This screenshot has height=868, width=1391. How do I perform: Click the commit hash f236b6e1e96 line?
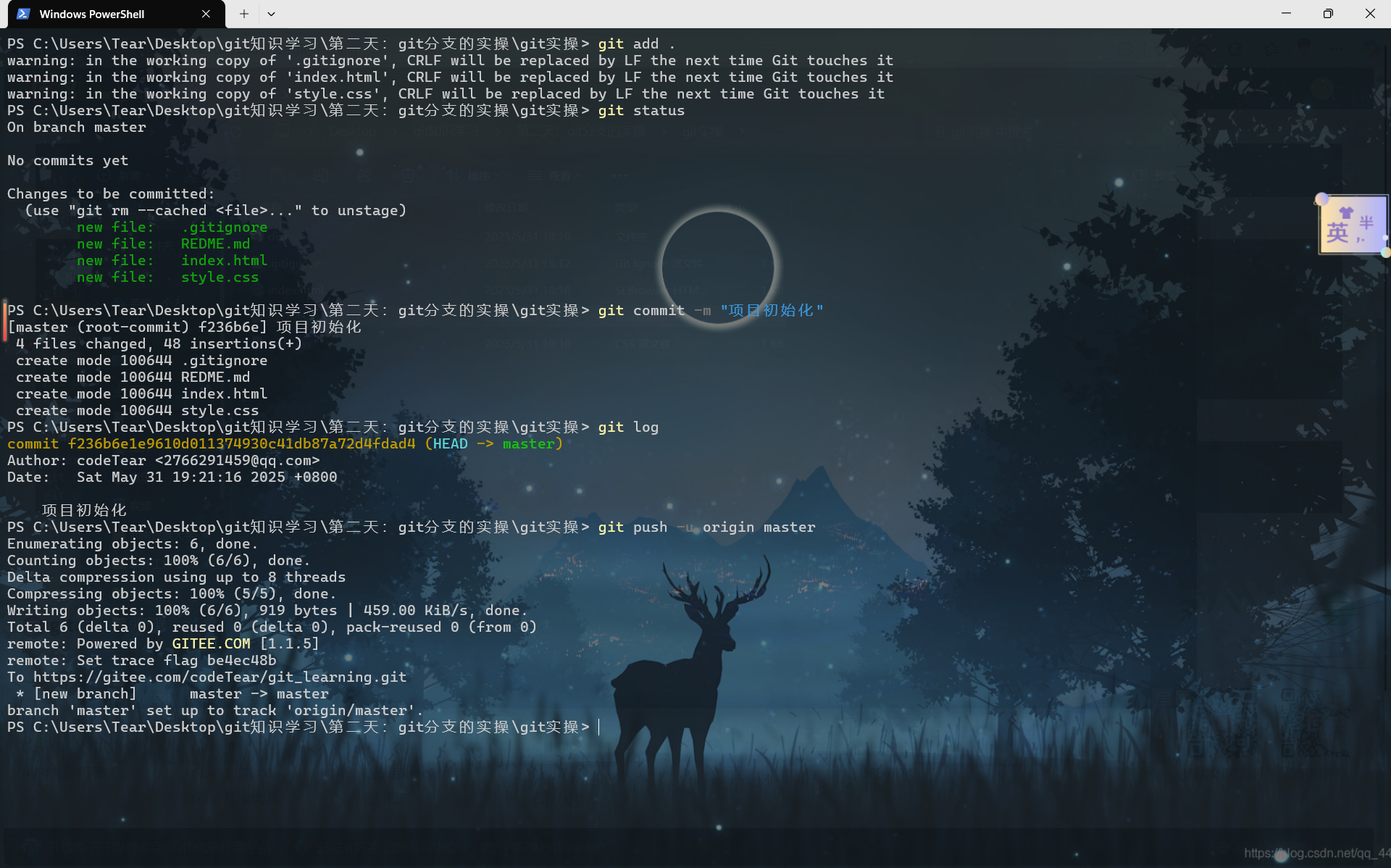[241, 443]
